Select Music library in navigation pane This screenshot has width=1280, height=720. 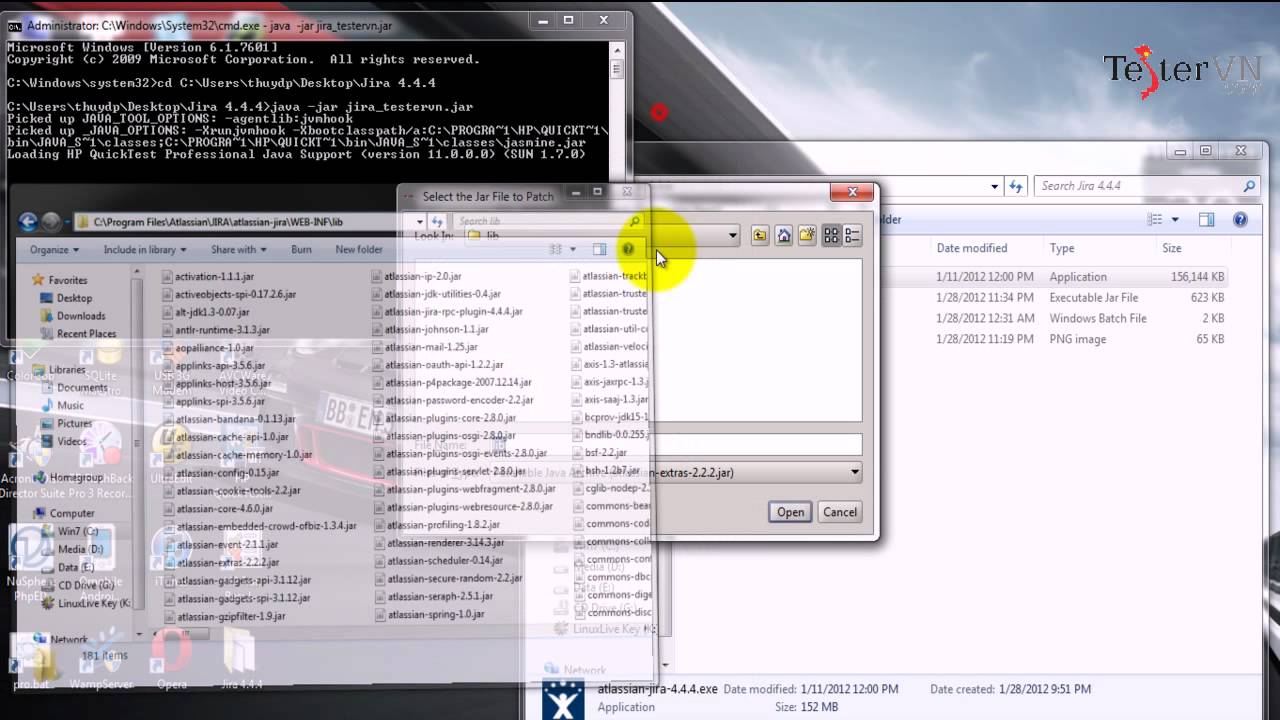point(70,405)
